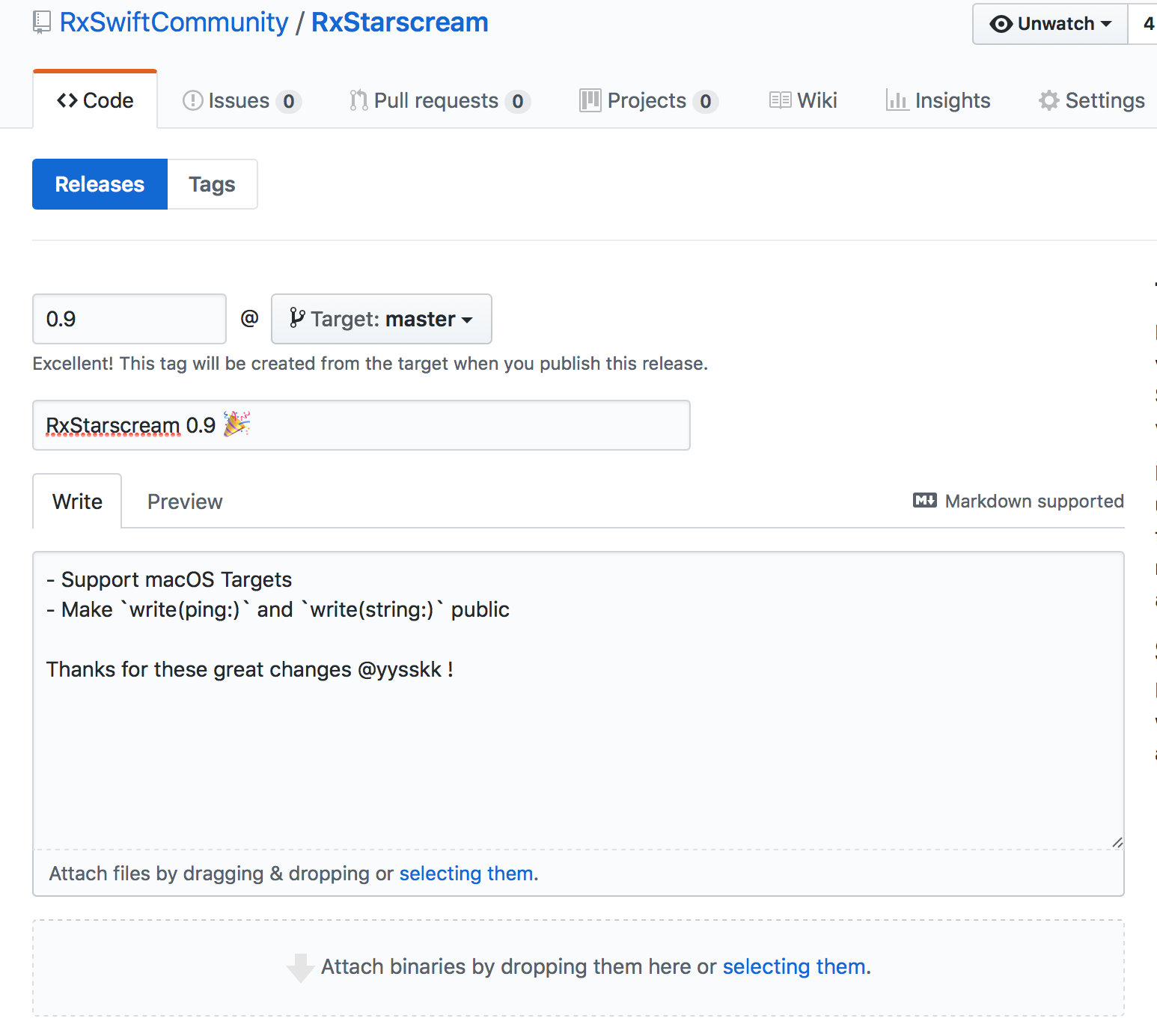Click the 'Excellent! This tag will be created' message
This screenshot has width=1157, height=1036.
[370, 363]
